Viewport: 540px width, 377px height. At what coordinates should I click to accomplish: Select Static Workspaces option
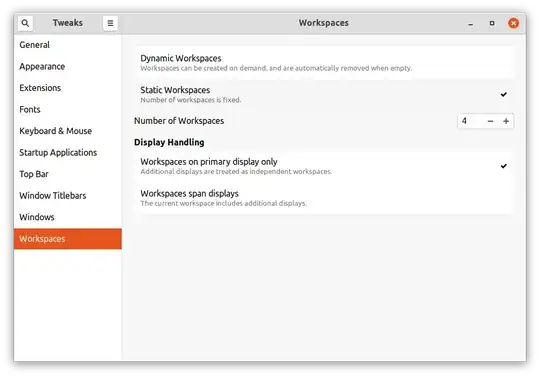(x=325, y=94)
